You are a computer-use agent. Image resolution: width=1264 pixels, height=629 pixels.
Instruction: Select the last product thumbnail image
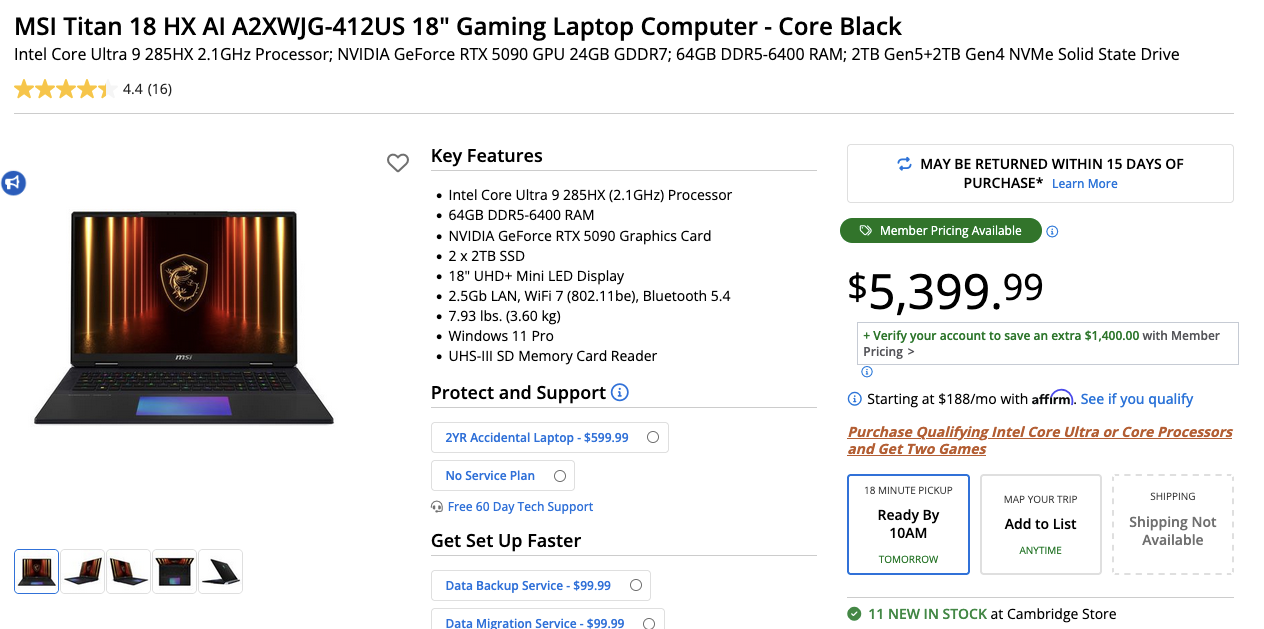(x=221, y=571)
